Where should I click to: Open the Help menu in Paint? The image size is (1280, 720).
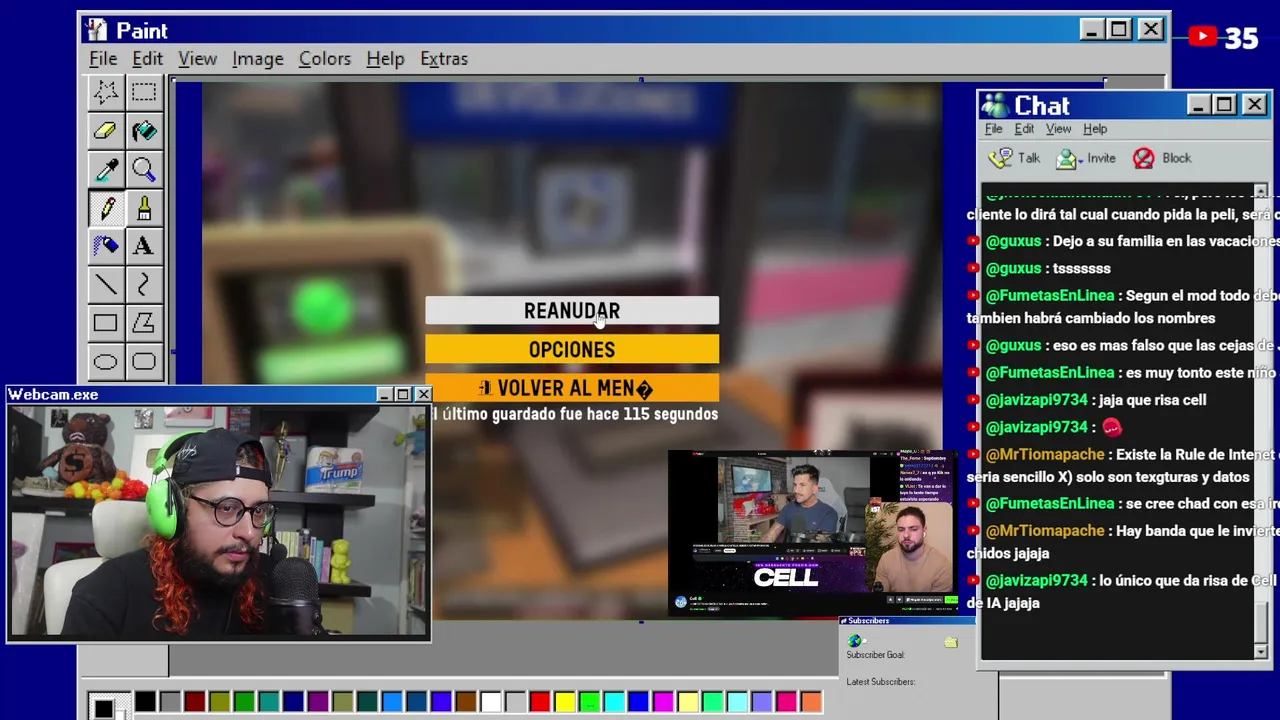coord(385,59)
